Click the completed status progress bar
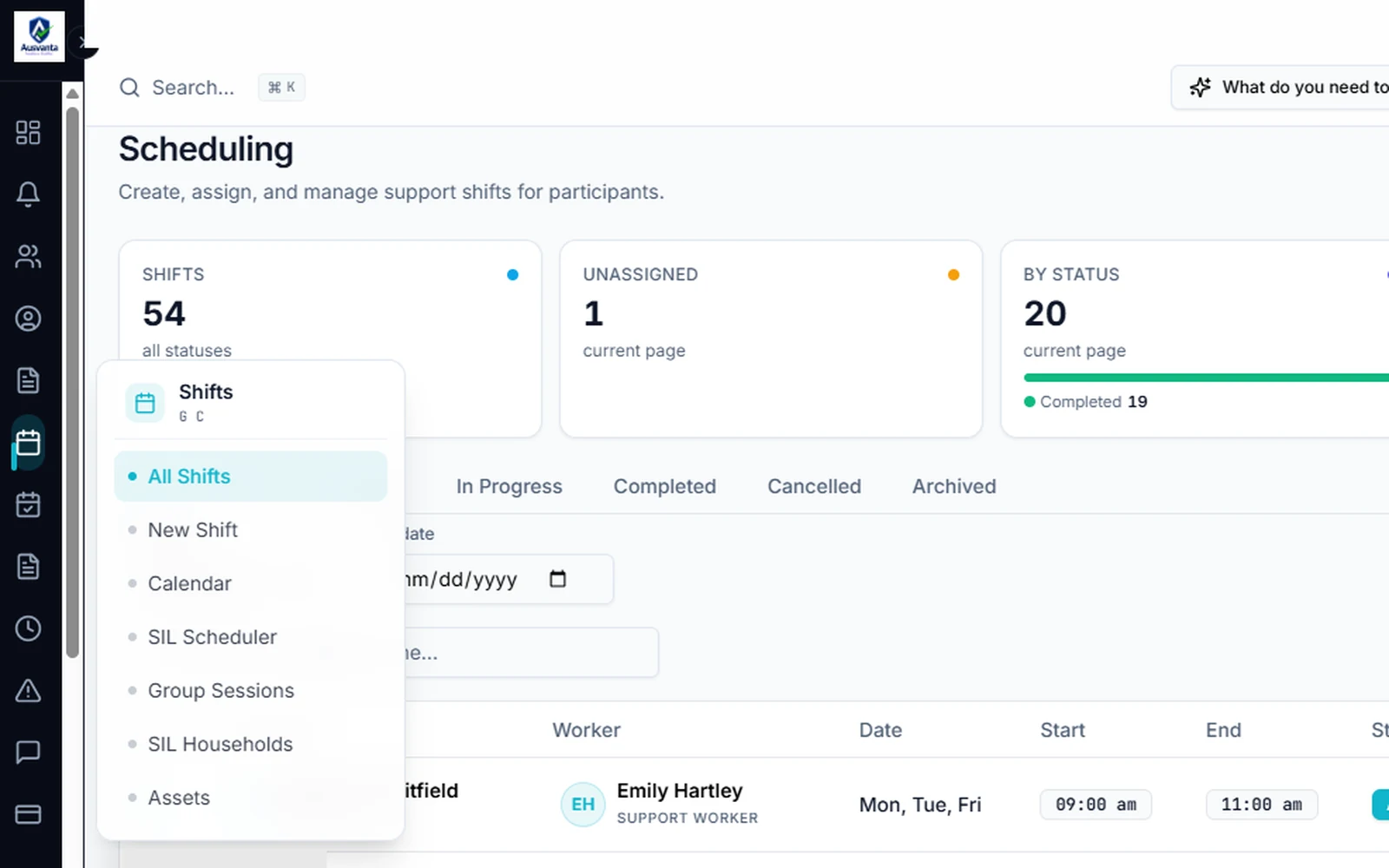 pyautogui.click(x=1207, y=378)
